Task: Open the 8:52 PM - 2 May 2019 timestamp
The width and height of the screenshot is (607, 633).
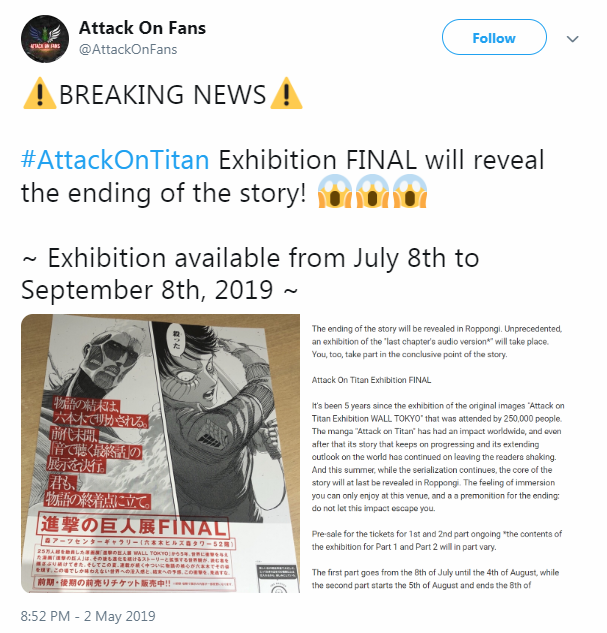Action: tap(88, 616)
